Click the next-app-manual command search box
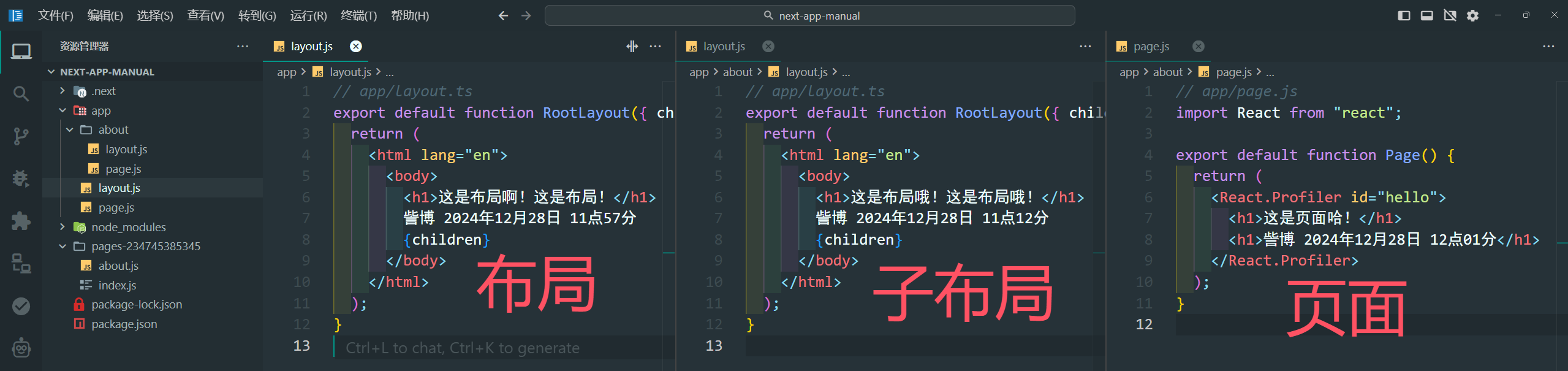The width and height of the screenshot is (1568, 371). (x=809, y=15)
